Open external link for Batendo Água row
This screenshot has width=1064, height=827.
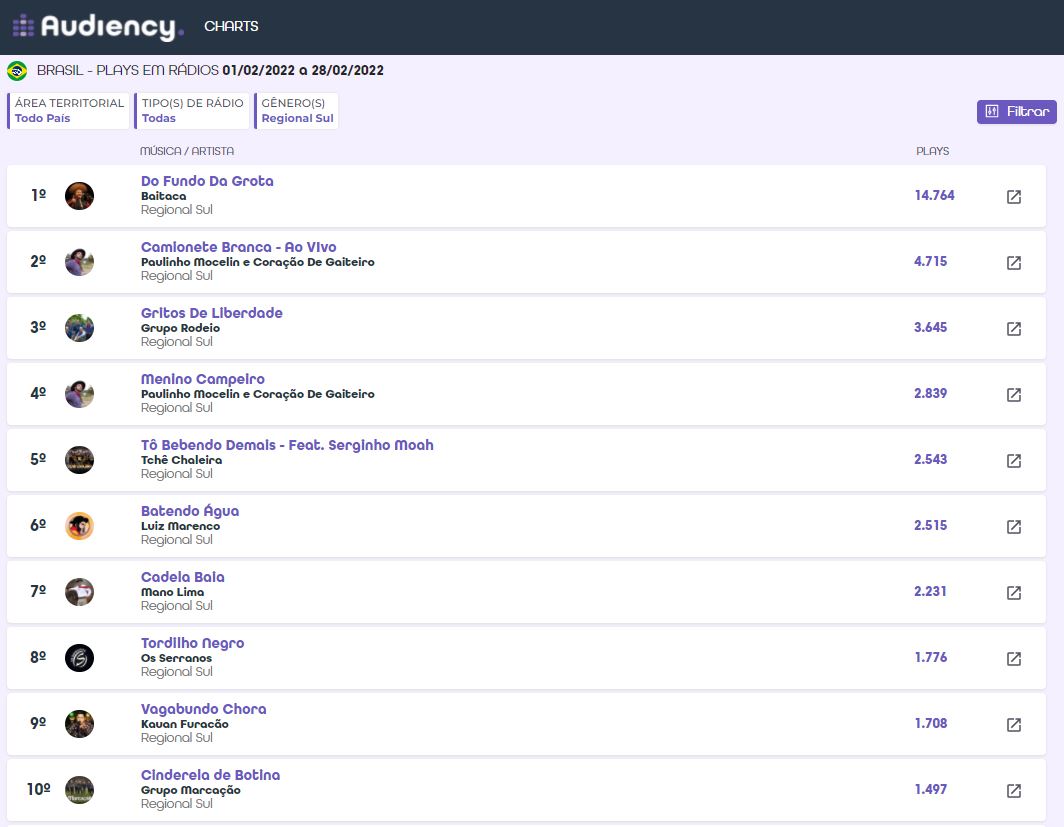(1013, 527)
